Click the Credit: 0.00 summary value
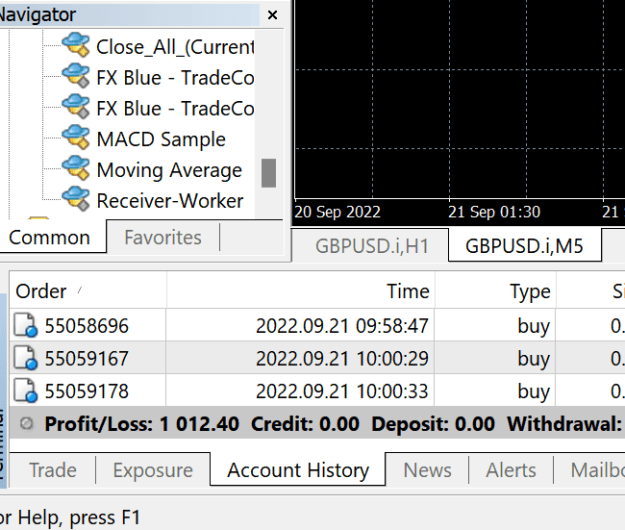The height and width of the screenshot is (530, 625). pos(305,424)
